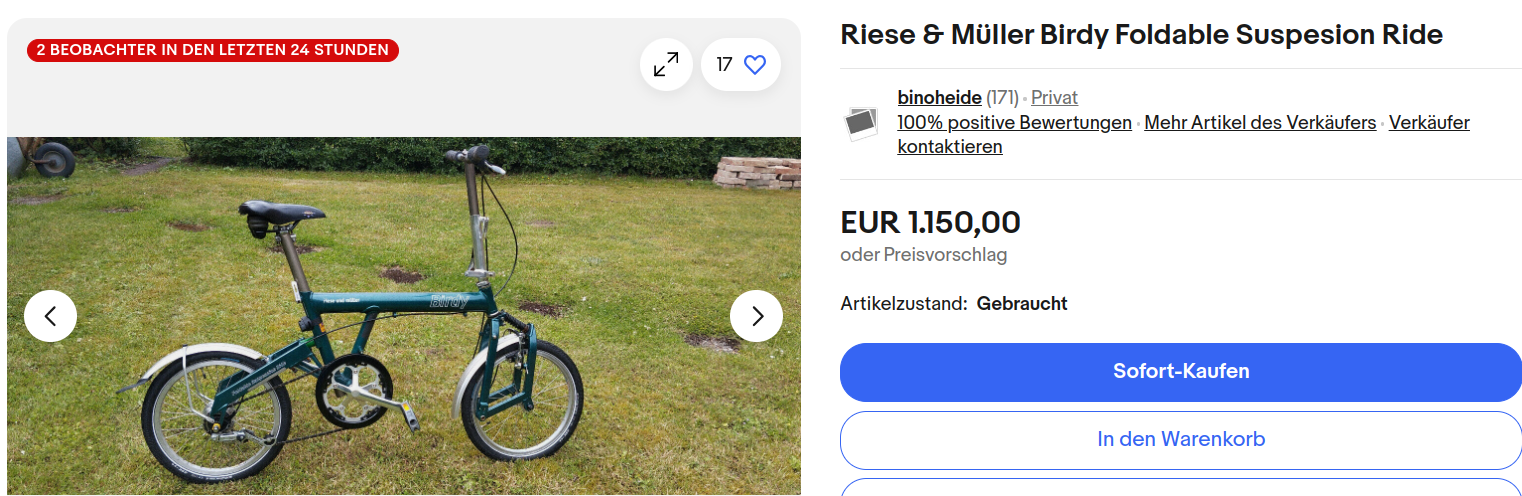Open 100% positive Bewertungen link
This screenshot has width=1522, height=496.
point(1014,123)
